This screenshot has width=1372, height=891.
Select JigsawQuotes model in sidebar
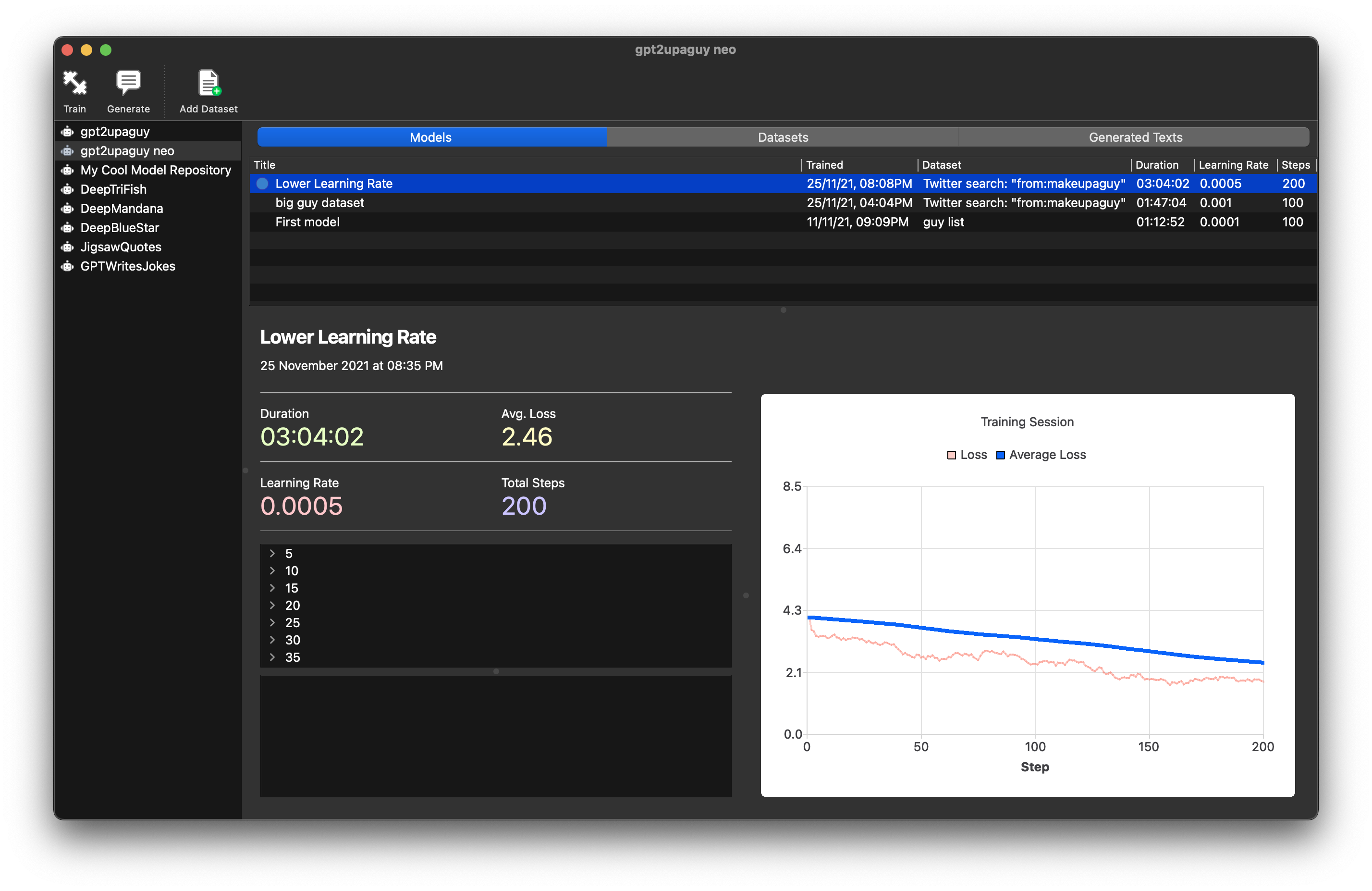point(119,246)
